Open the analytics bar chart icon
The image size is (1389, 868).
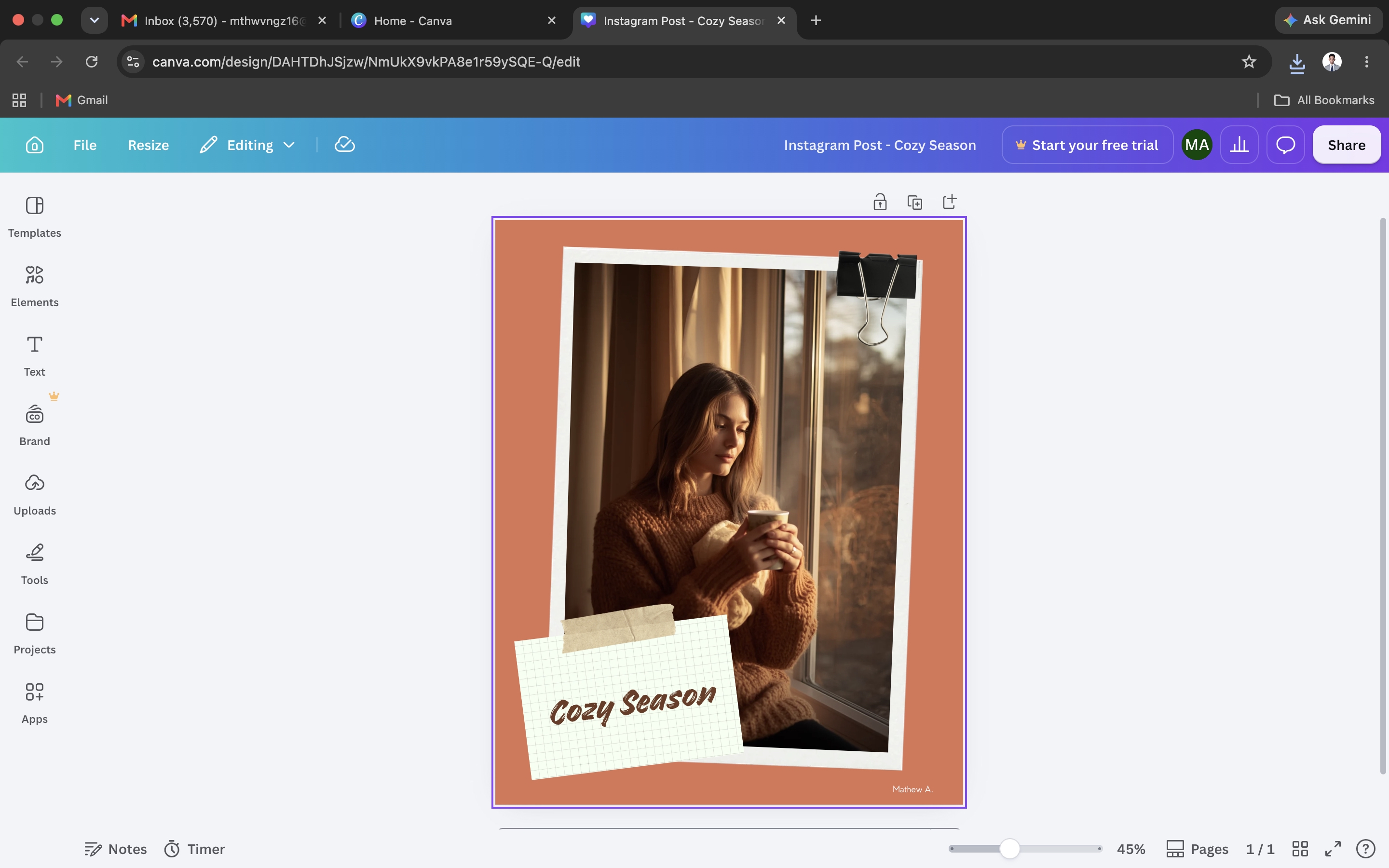[x=1239, y=145]
